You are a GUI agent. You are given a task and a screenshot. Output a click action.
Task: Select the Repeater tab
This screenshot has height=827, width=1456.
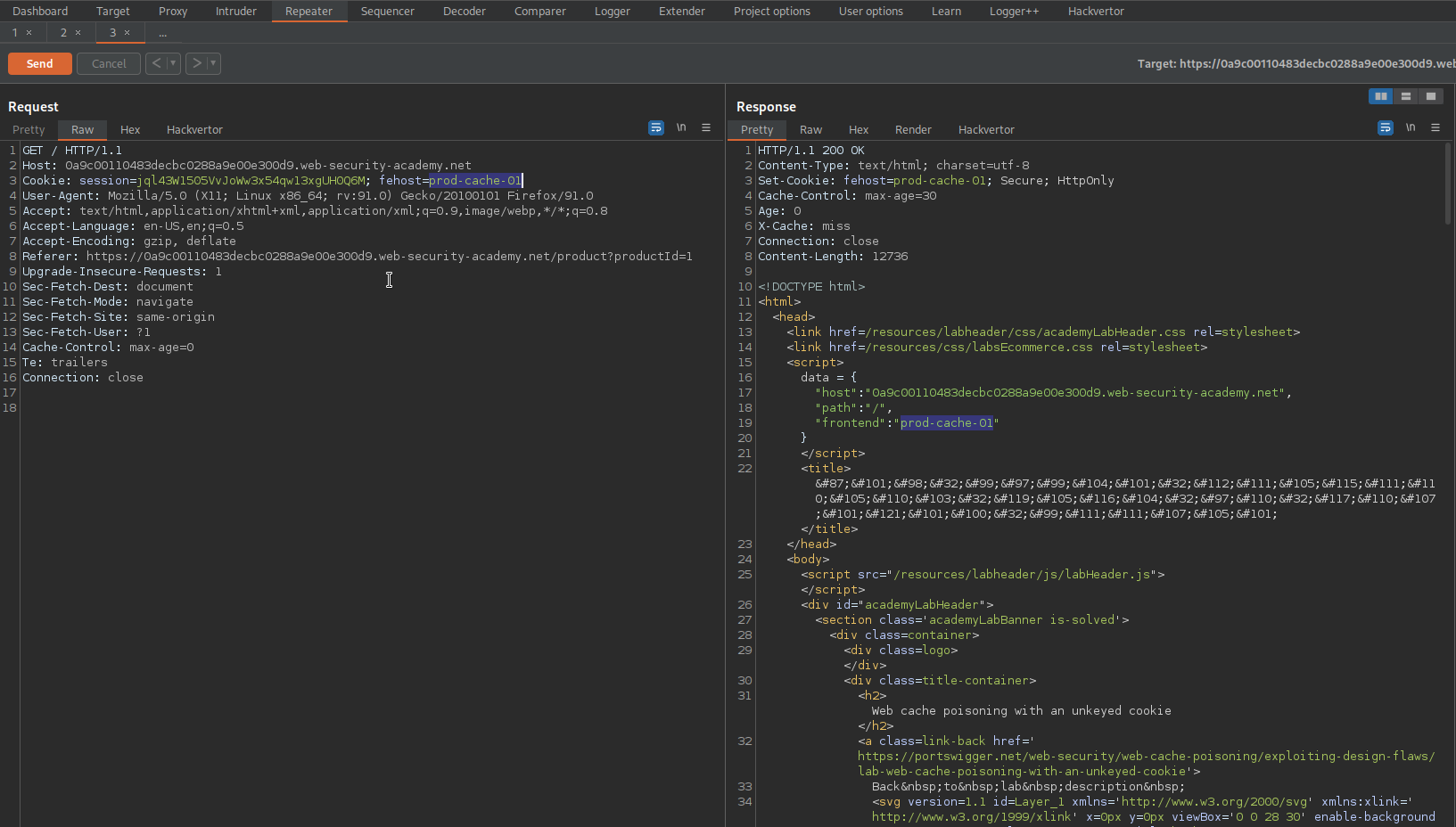308,11
